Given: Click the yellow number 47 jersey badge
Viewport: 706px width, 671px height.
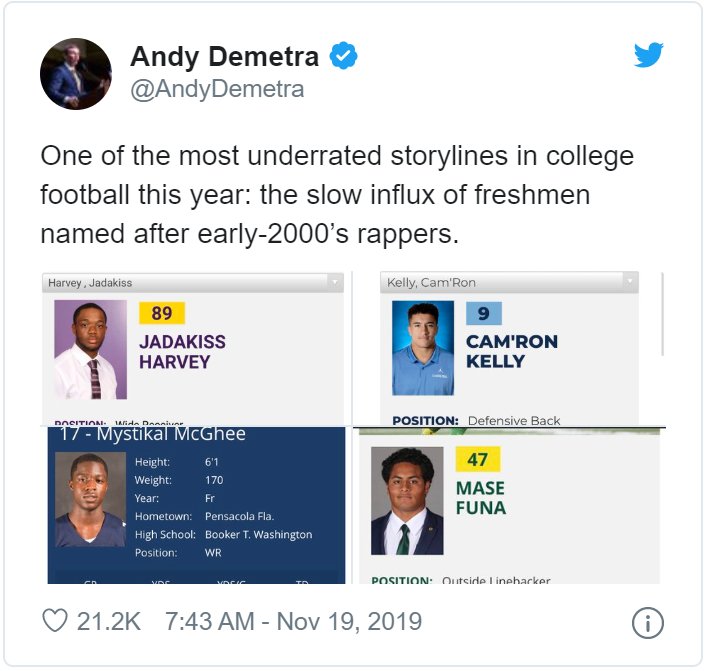Looking at the screenshot, I should pyautogui.click(x=478, y=459).
